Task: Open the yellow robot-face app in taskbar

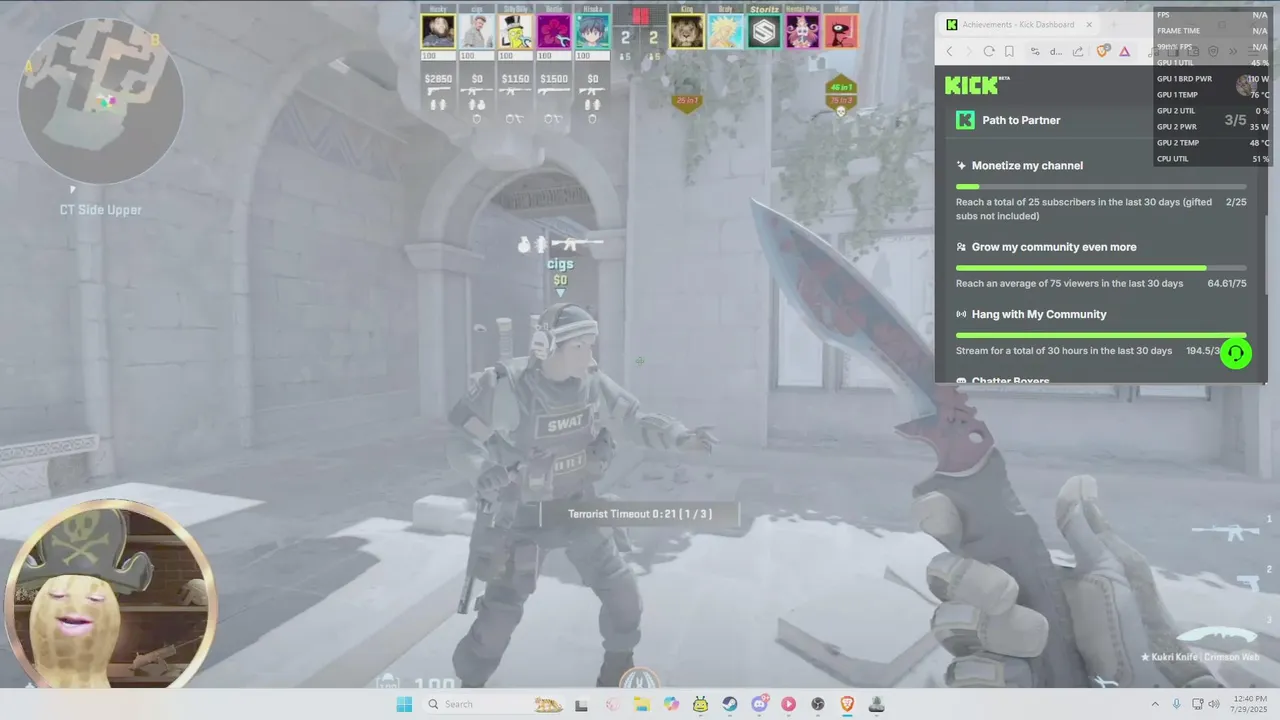Action: pos(700,704)
